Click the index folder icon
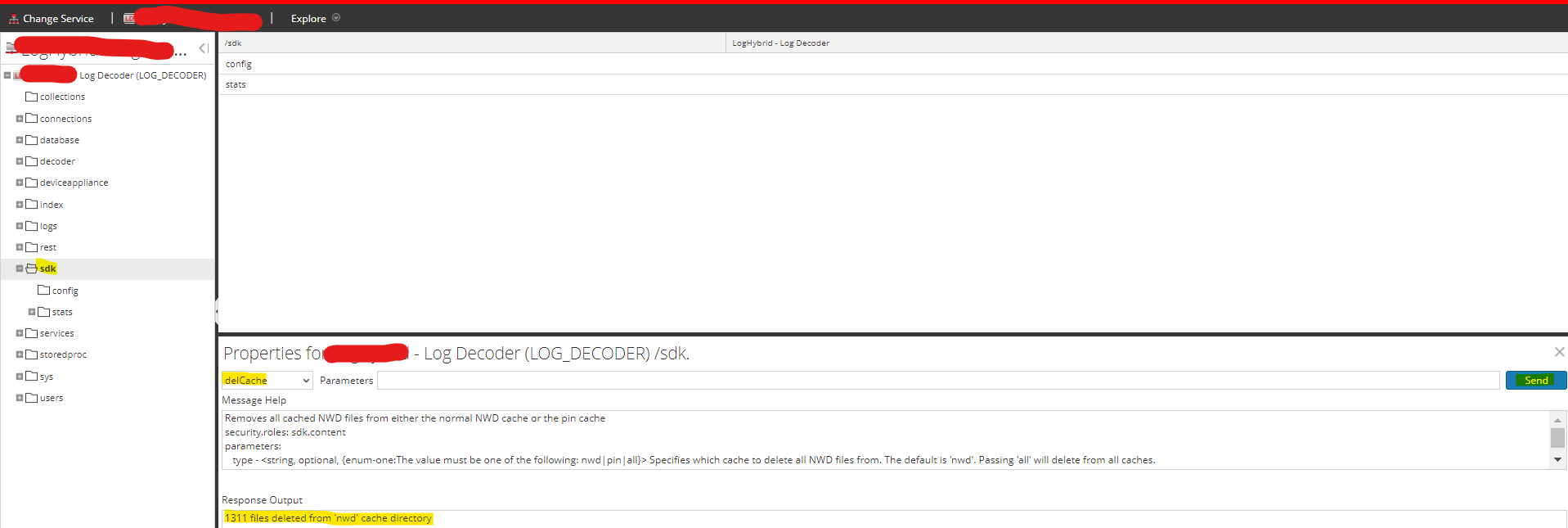The image size is (1568, 528). (32, 204)
